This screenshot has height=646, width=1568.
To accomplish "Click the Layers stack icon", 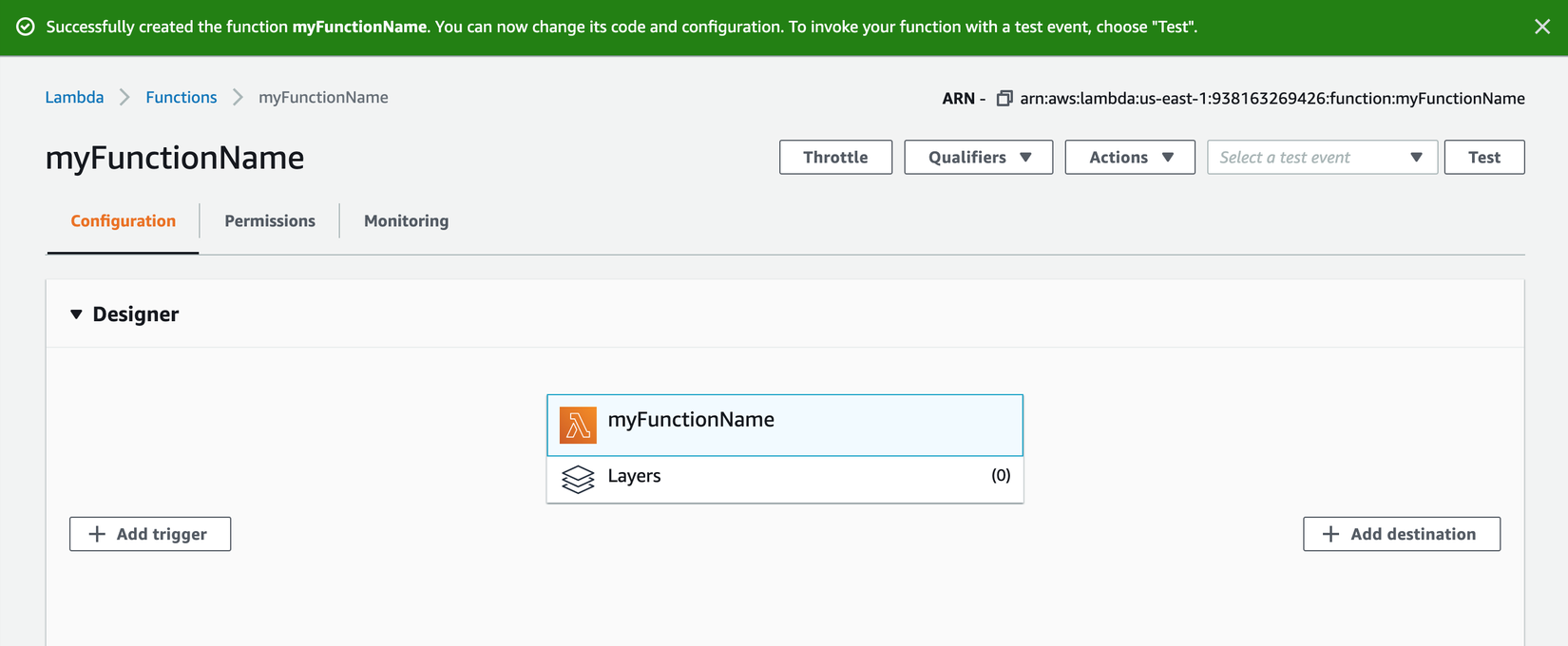I will coord(578,479).
